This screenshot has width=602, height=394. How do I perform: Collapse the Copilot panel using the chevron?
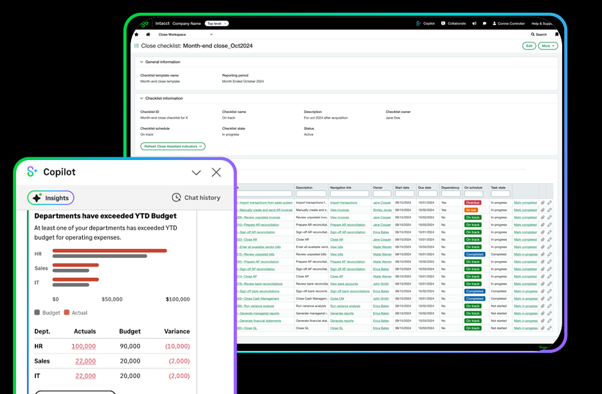196,173
